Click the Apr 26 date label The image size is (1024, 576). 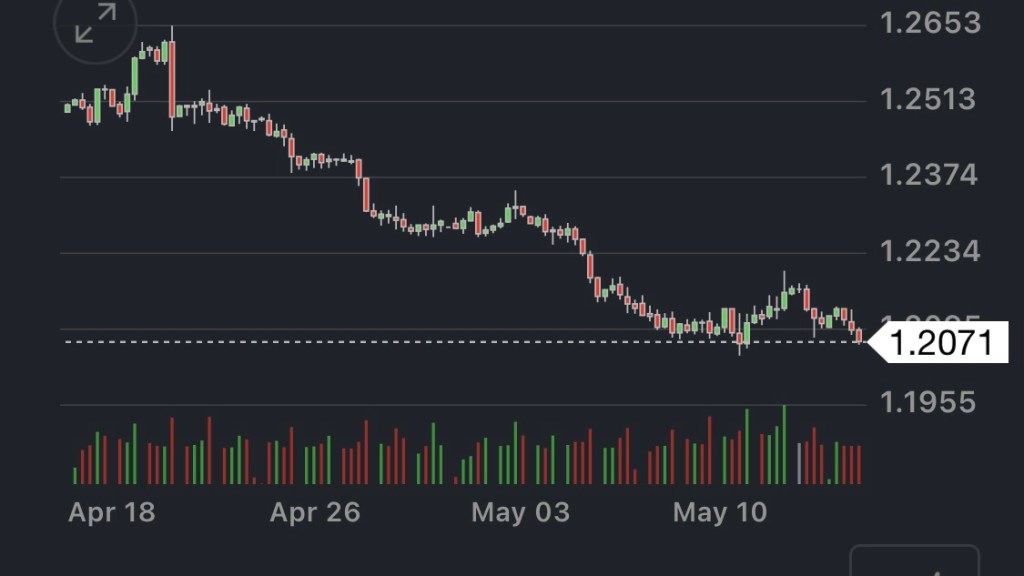[x=315, y=513]
